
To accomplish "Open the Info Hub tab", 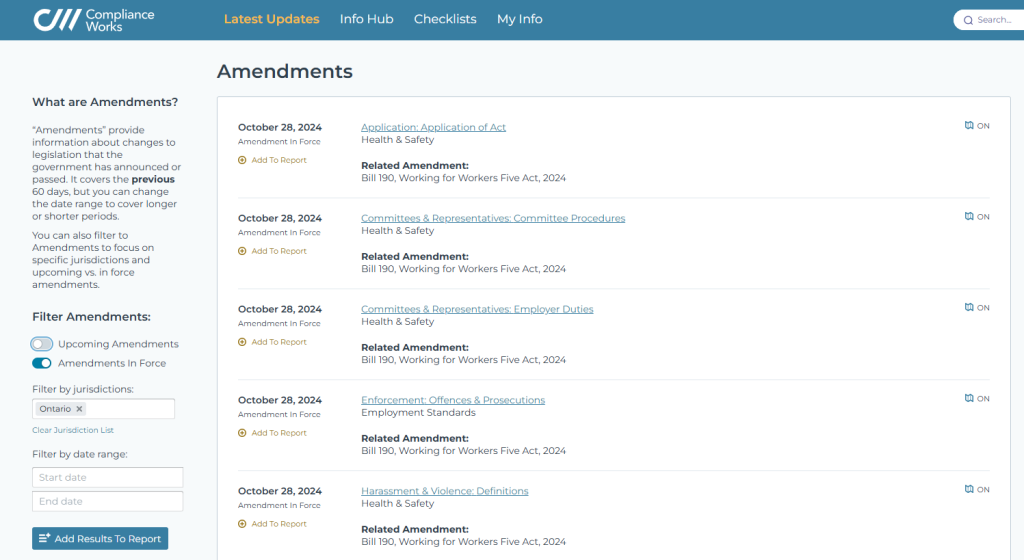I will tap(366, 19).
